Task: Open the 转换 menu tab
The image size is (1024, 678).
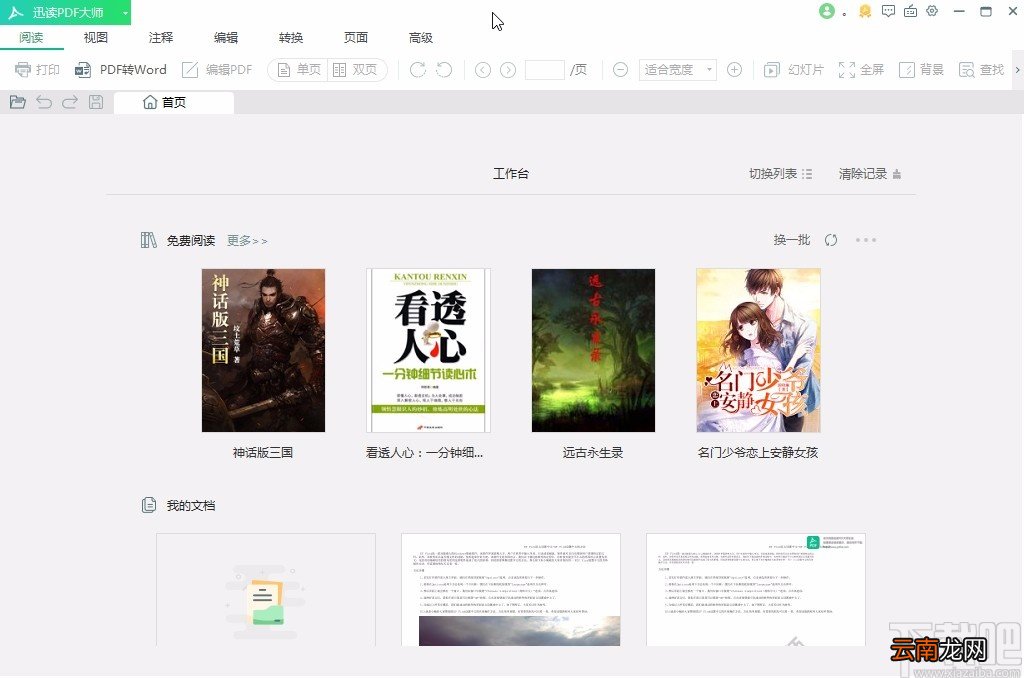Action: pos(291,37)
